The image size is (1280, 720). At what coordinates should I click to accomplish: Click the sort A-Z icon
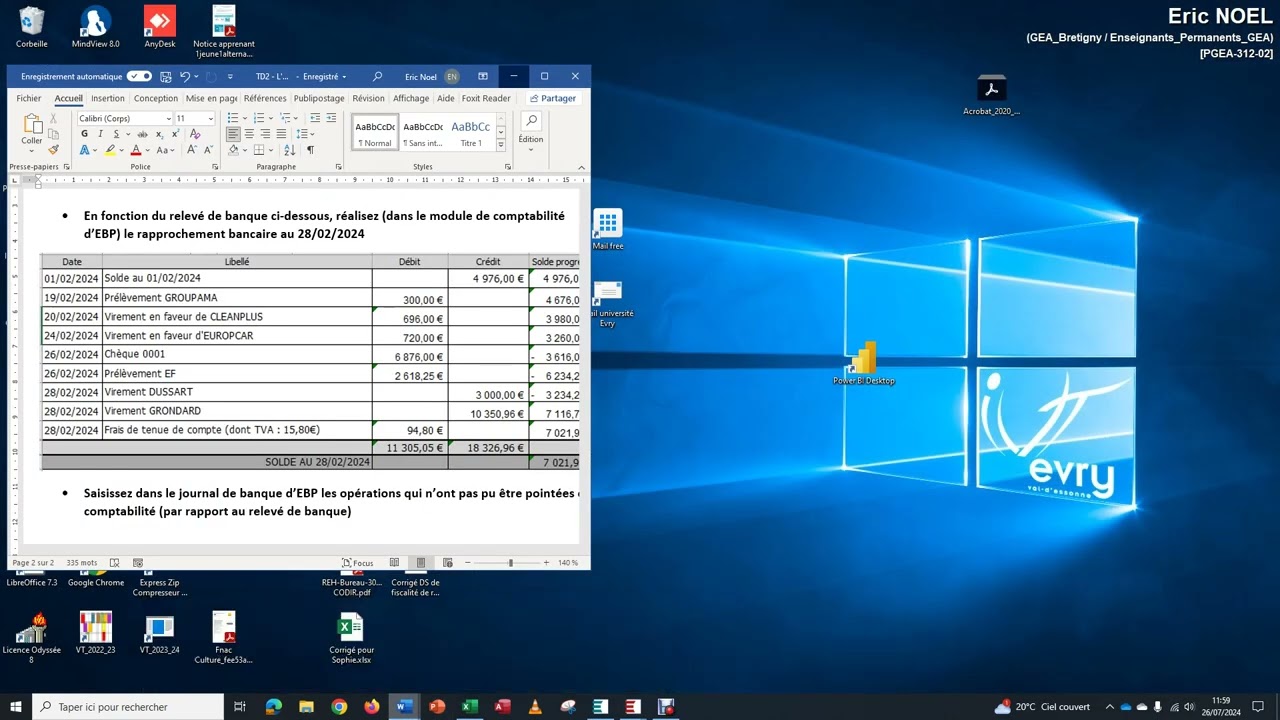[x=291, y=150]
